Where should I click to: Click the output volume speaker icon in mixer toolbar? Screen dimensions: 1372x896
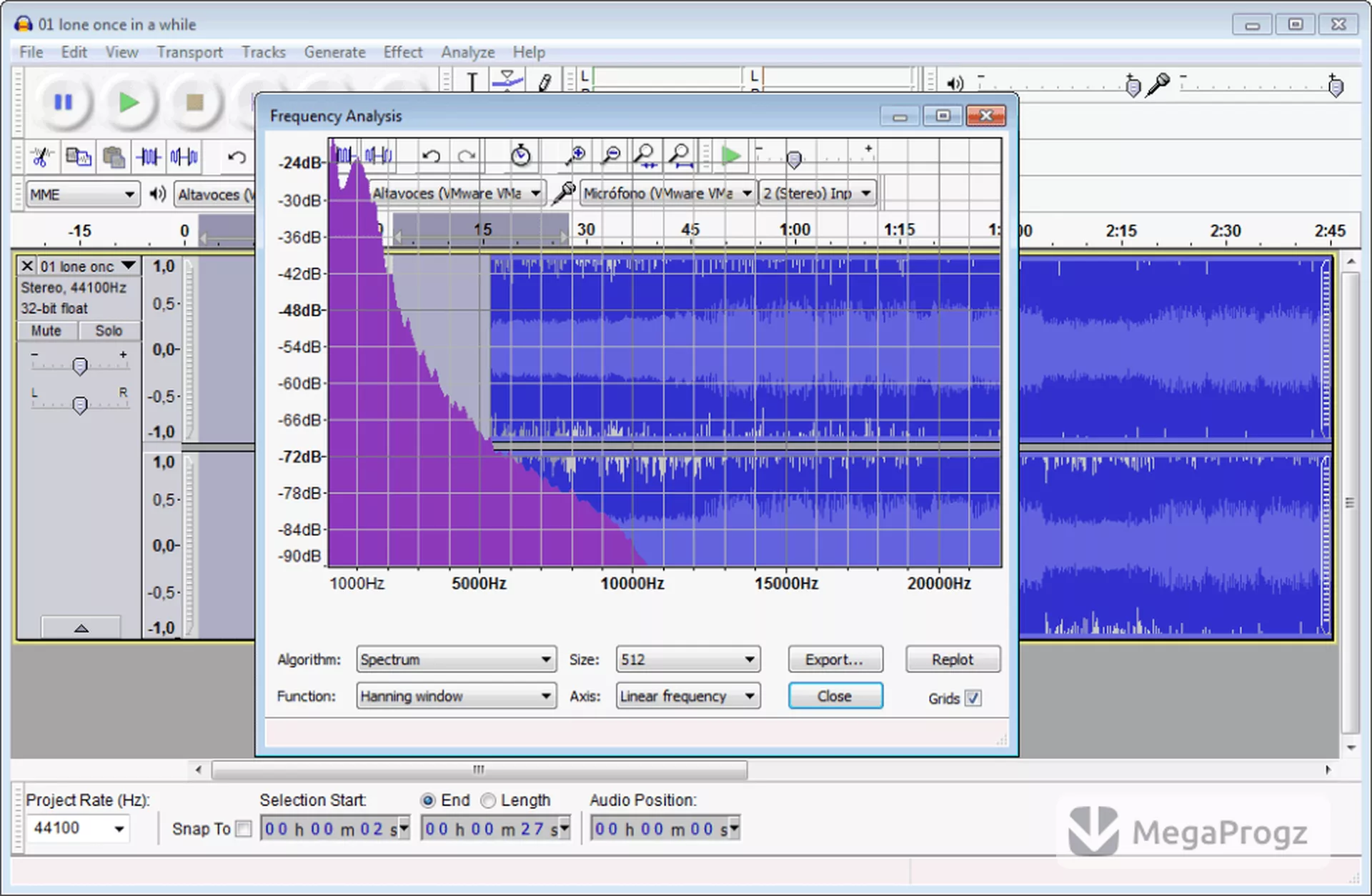coord(955,84)
